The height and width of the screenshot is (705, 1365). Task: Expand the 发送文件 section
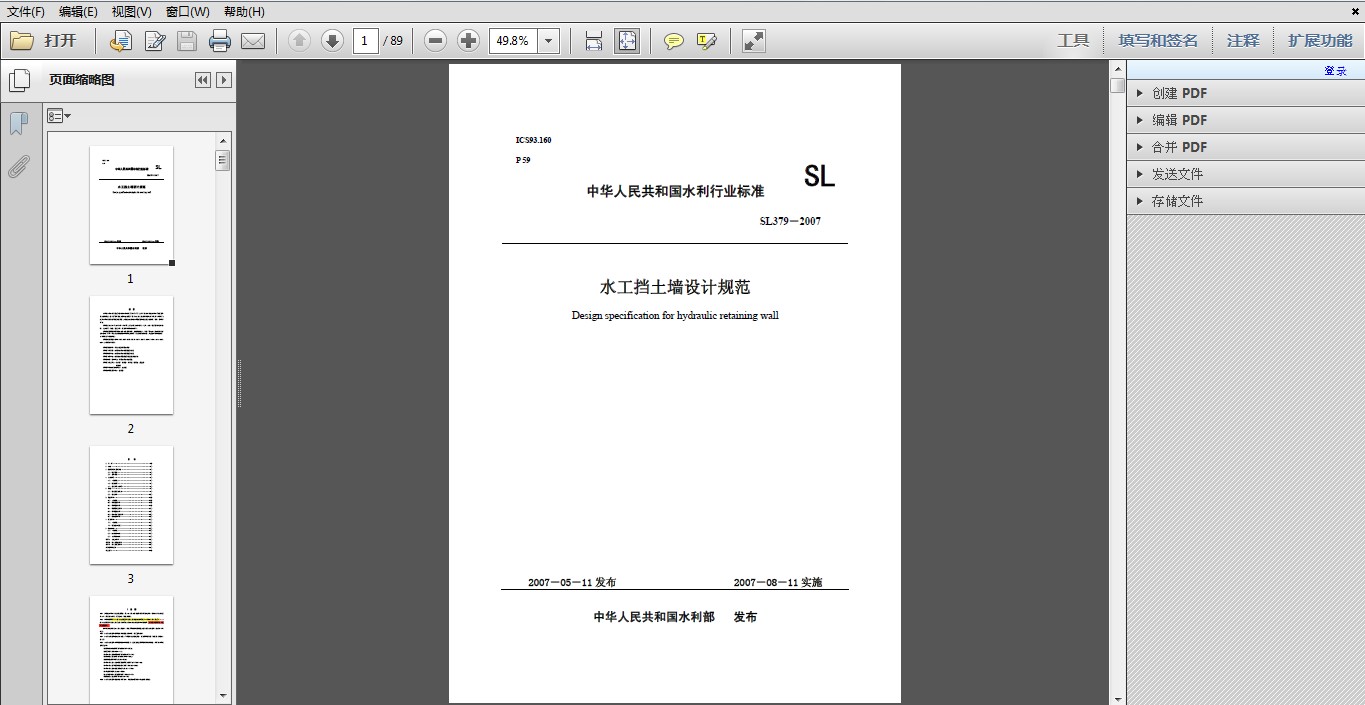coord(1246,174)
